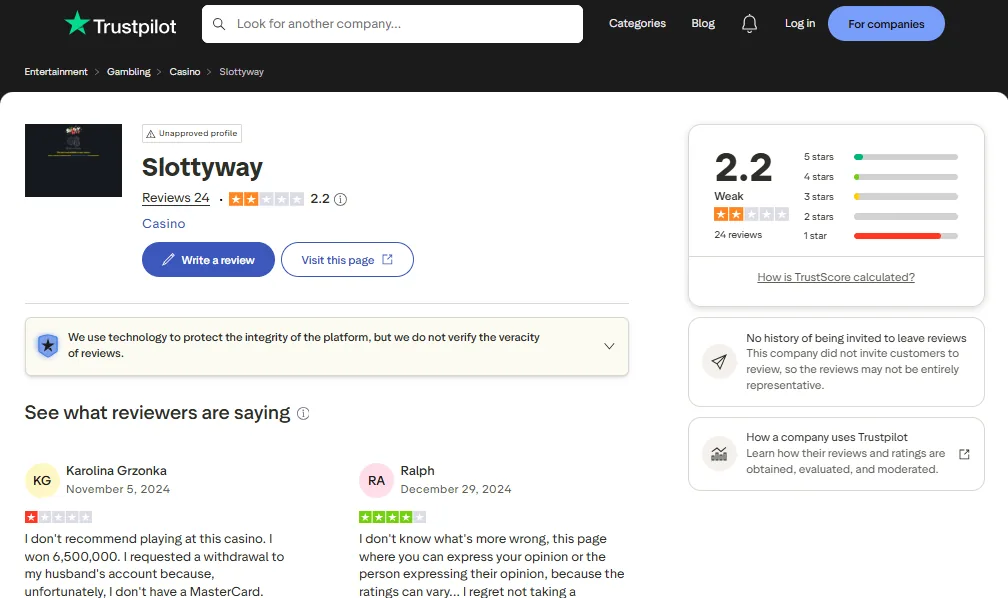Click the 1 star red rating bar
Screen dimensions: 1008x598
(x=906, y=236)
